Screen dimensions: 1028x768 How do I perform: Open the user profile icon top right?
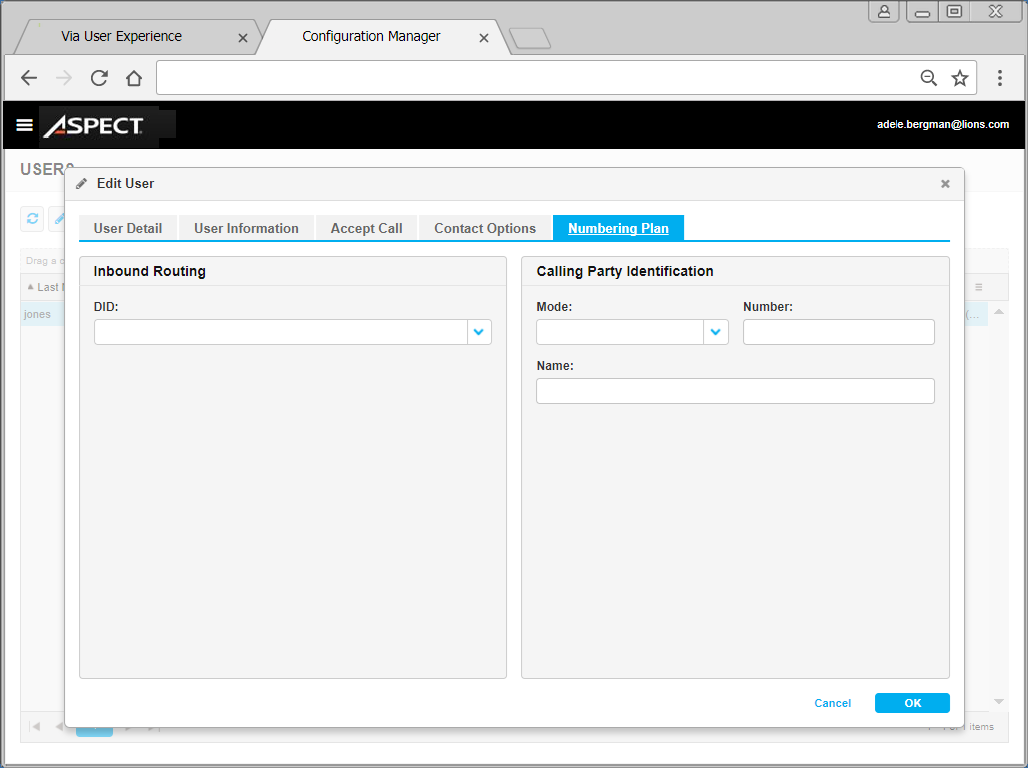[x=883, y=11]
